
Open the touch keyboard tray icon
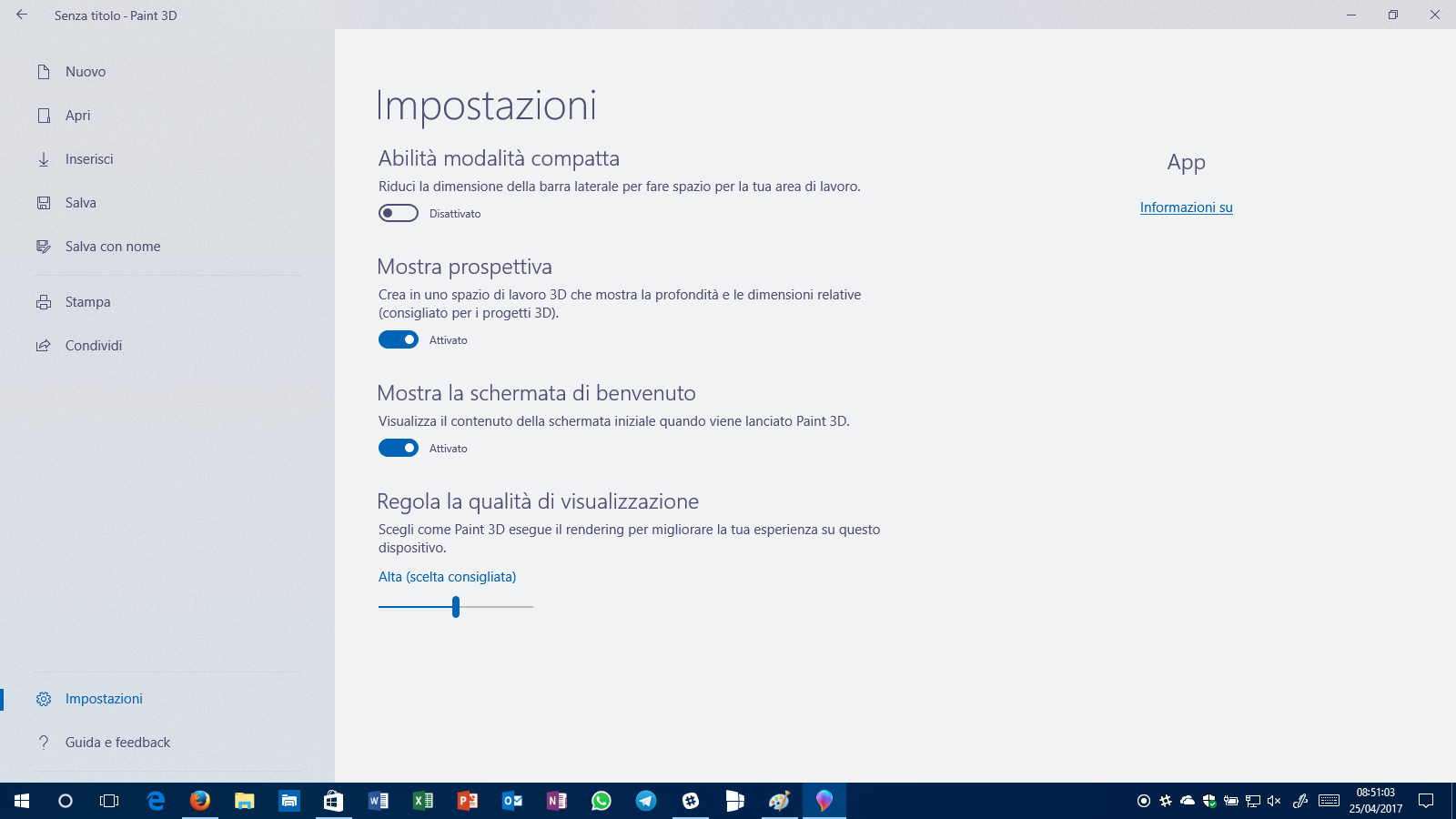(1329, 801)
